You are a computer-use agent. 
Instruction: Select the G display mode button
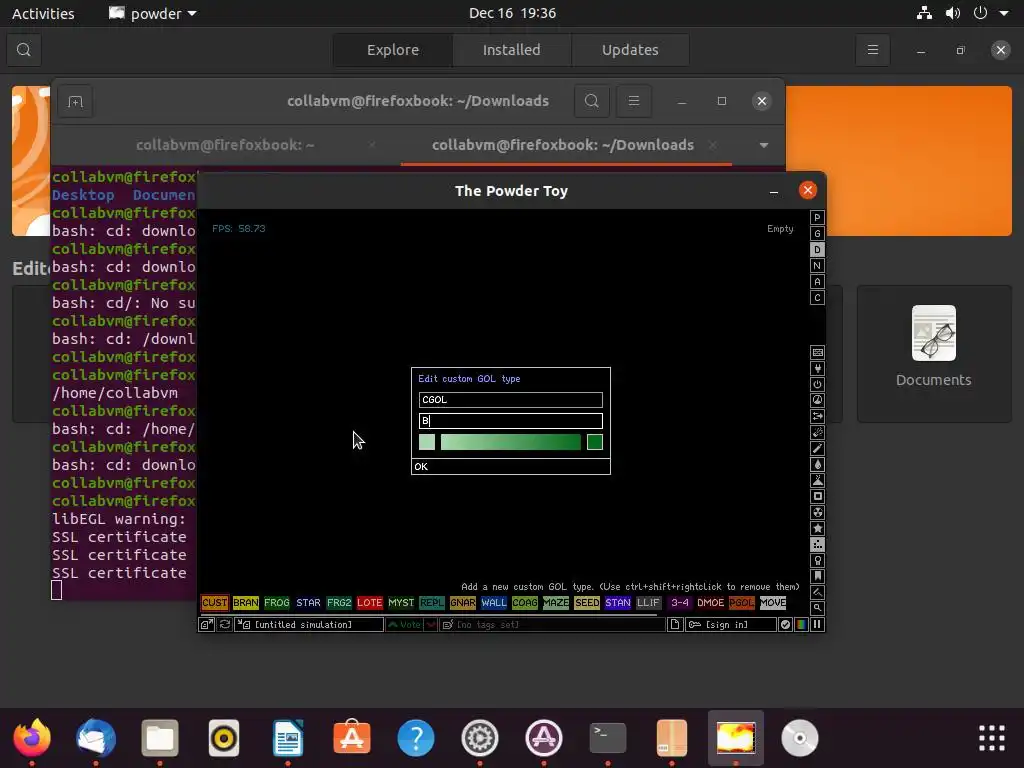click(817, 234)
